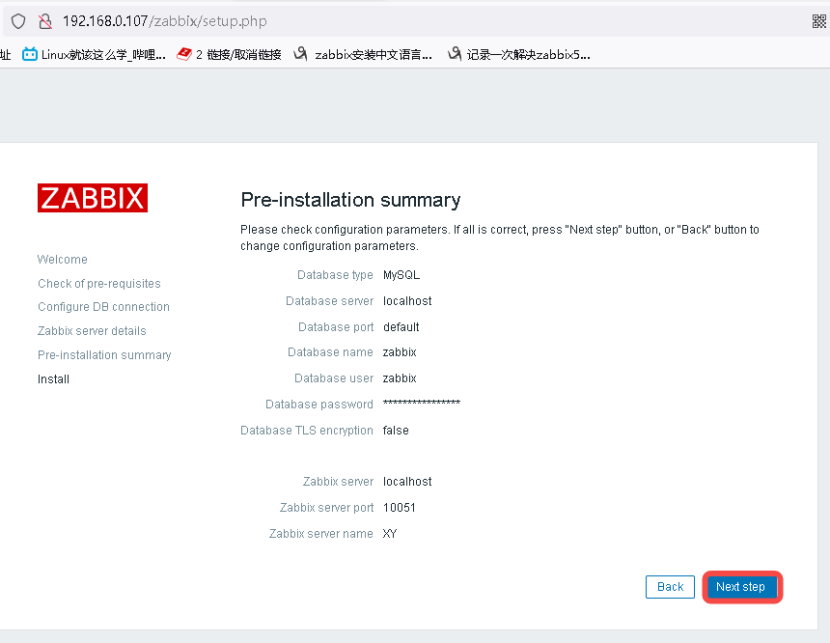Open the 链接/取消链接 bookmark
Screen dimensions: 830x643
click(229, 55)
